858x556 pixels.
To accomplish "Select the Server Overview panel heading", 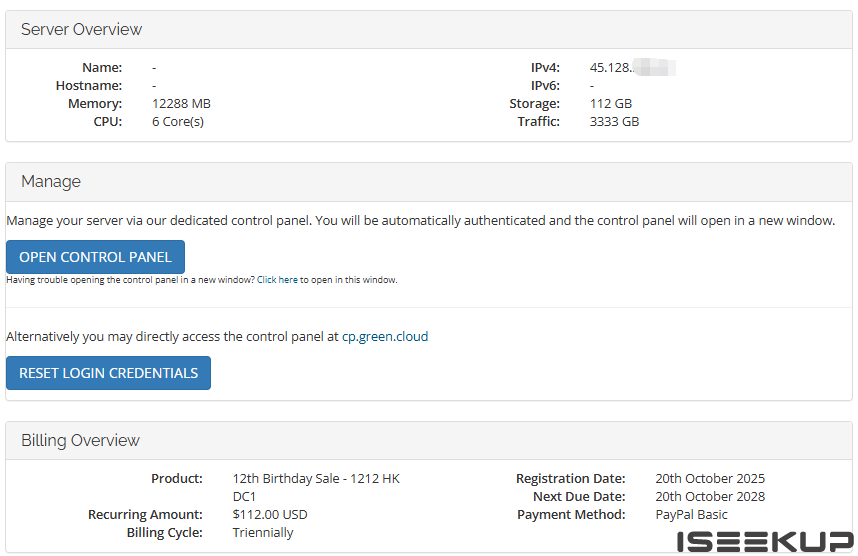I will pos(82,30).
